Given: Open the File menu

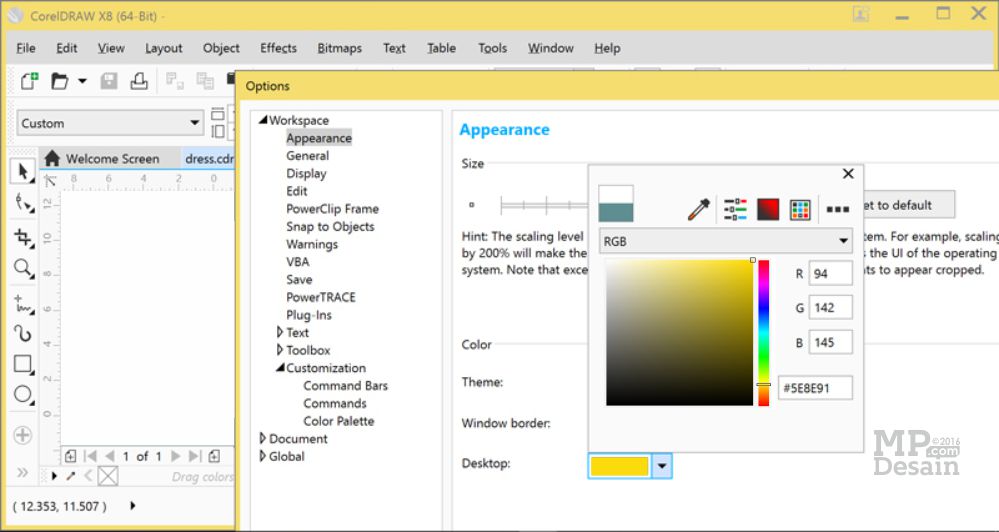Looking at the screenshot, I should click(25, 48).
